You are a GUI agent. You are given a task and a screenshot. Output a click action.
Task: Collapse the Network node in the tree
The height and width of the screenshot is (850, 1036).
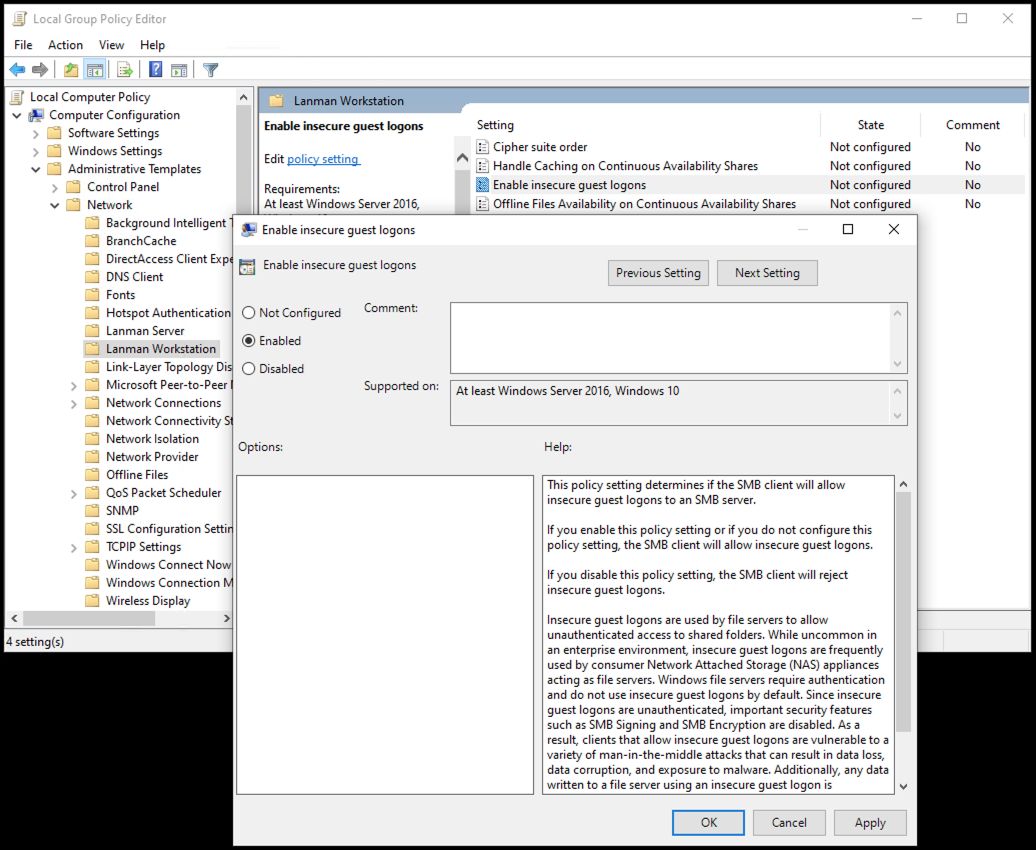[55, 205]
